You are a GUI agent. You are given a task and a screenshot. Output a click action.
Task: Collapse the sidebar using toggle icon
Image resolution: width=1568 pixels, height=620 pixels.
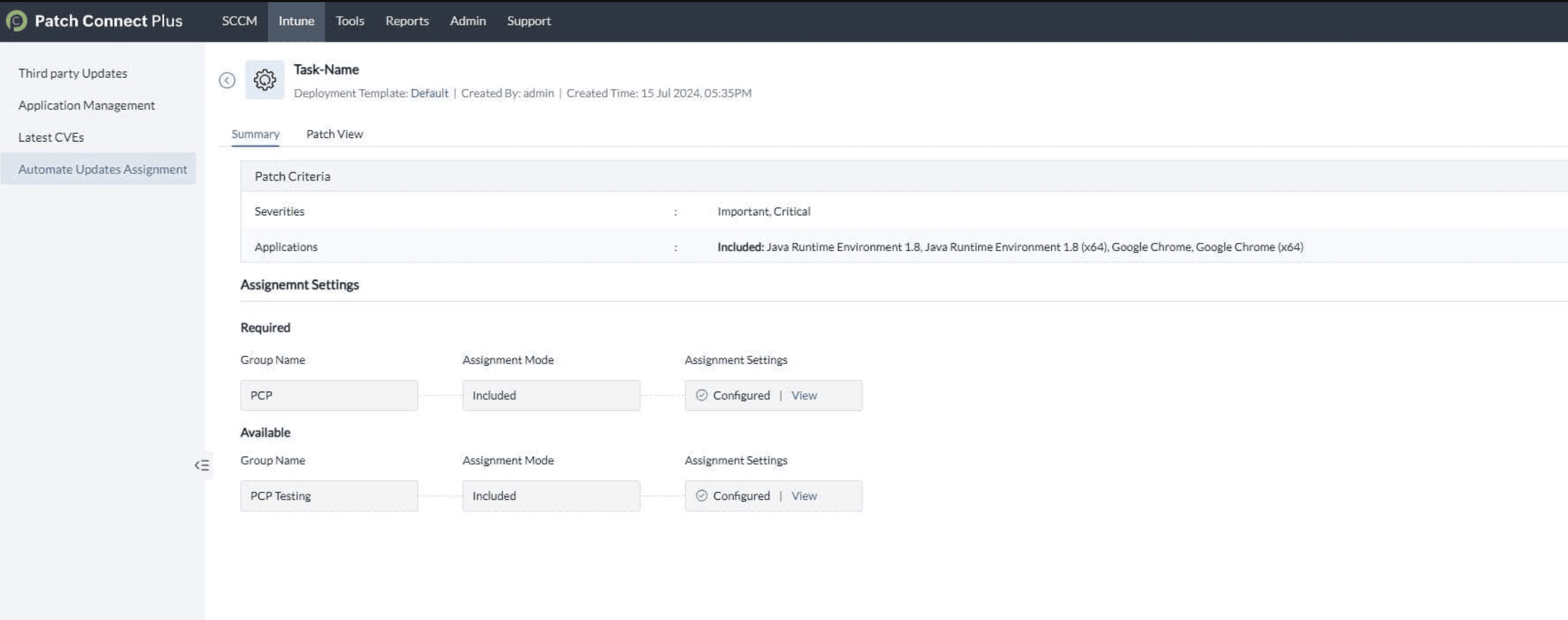(x=202, y=466)
